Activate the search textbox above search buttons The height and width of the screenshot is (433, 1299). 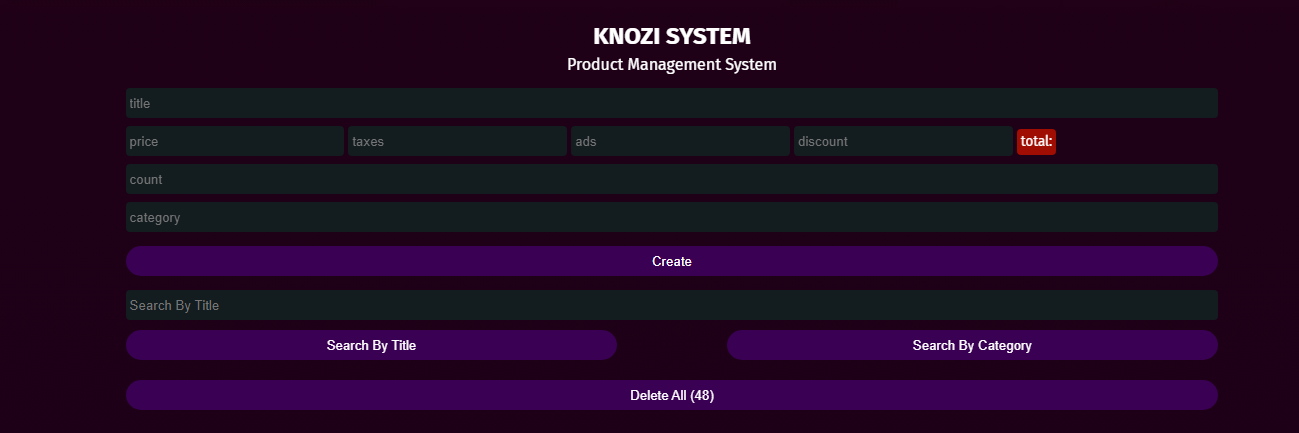(x=671, y=306)
